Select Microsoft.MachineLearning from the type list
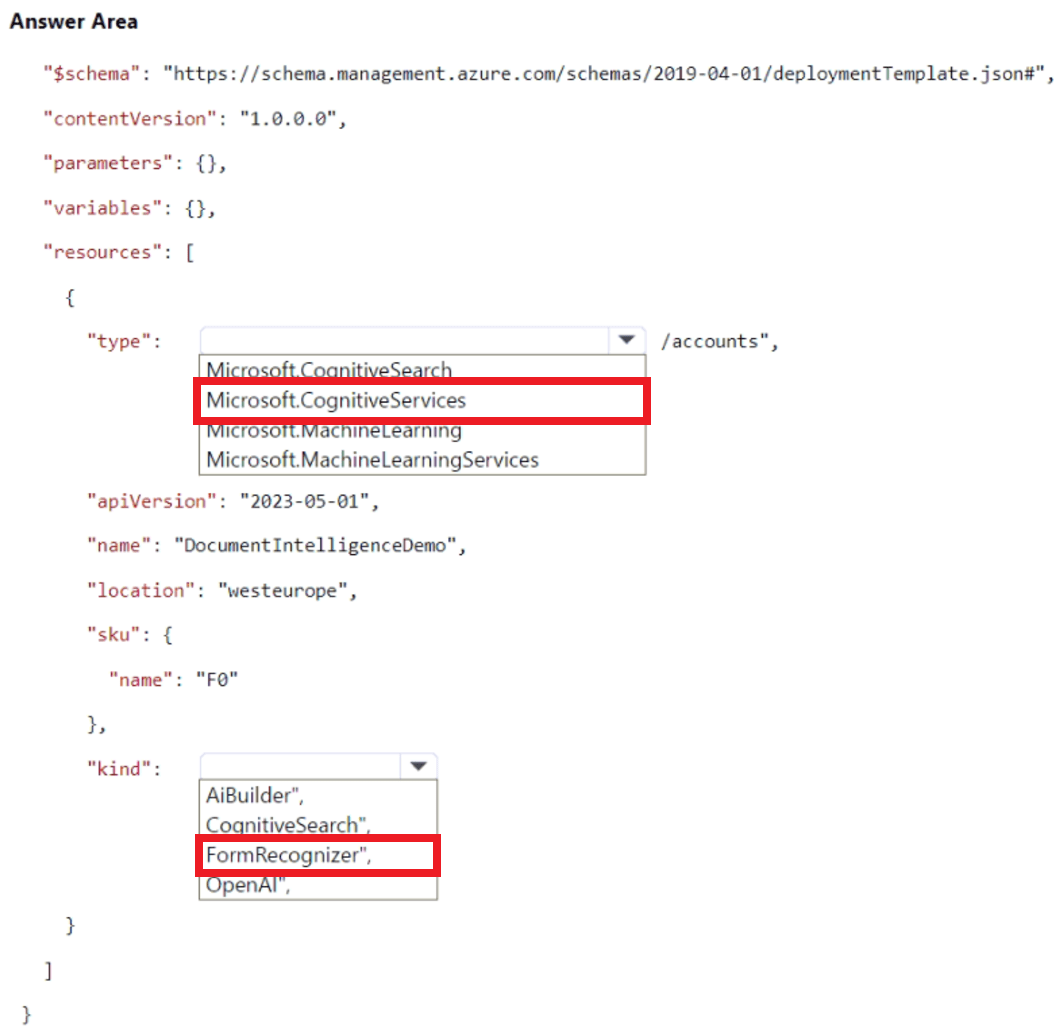1063x1035 pixels. pyautogui.click(x=332, y=430)
